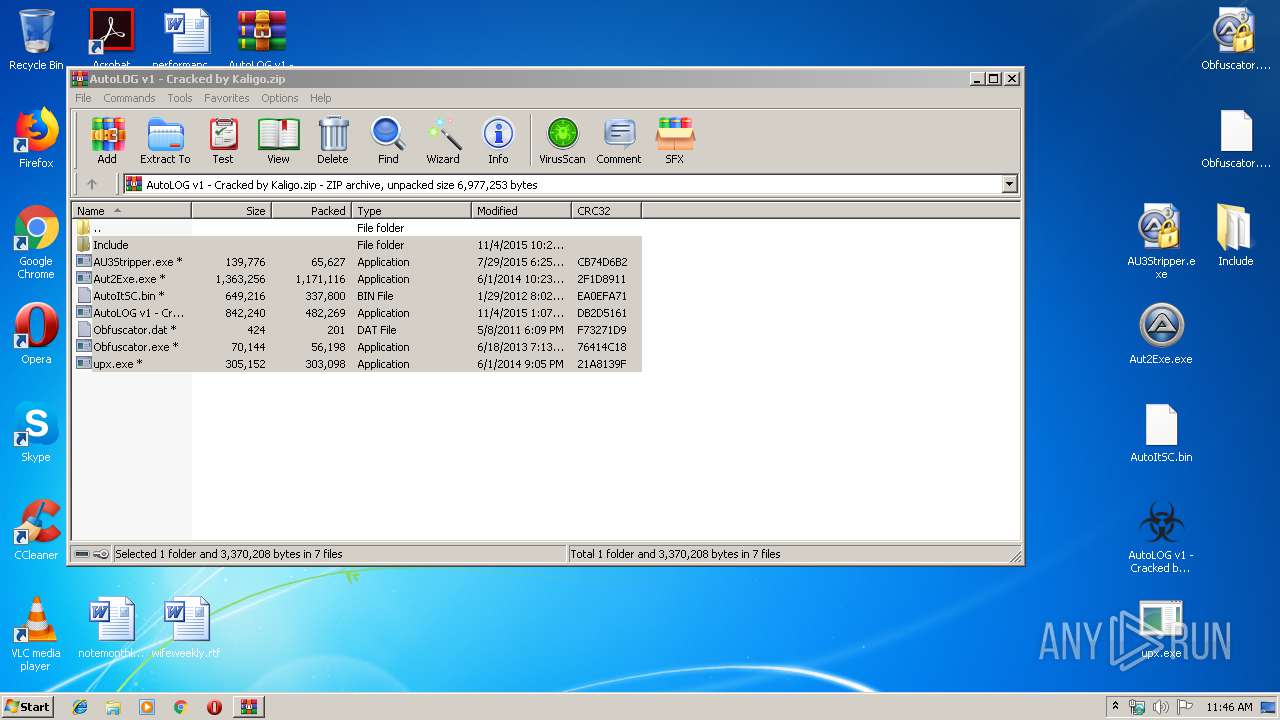This screenshot has height=720, width=1280.
Task: Open the Favorites menu
Action: pyautogui.click(x=227, y=98)
